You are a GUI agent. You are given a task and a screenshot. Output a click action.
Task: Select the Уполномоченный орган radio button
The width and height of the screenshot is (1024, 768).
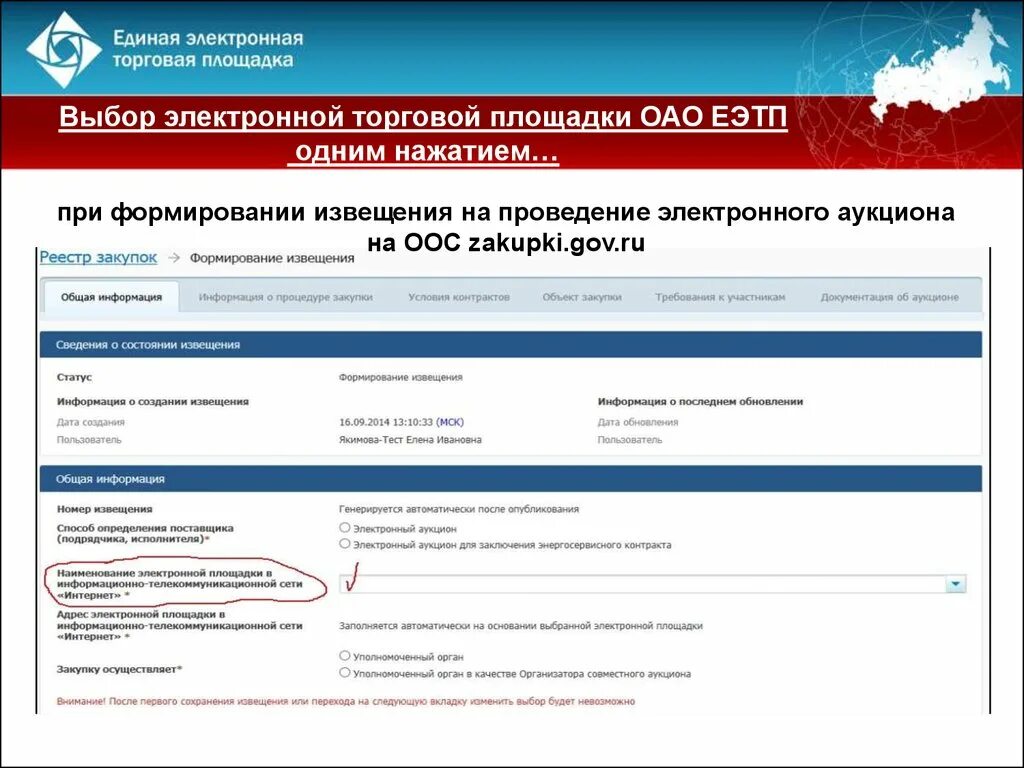pos(345,655)
